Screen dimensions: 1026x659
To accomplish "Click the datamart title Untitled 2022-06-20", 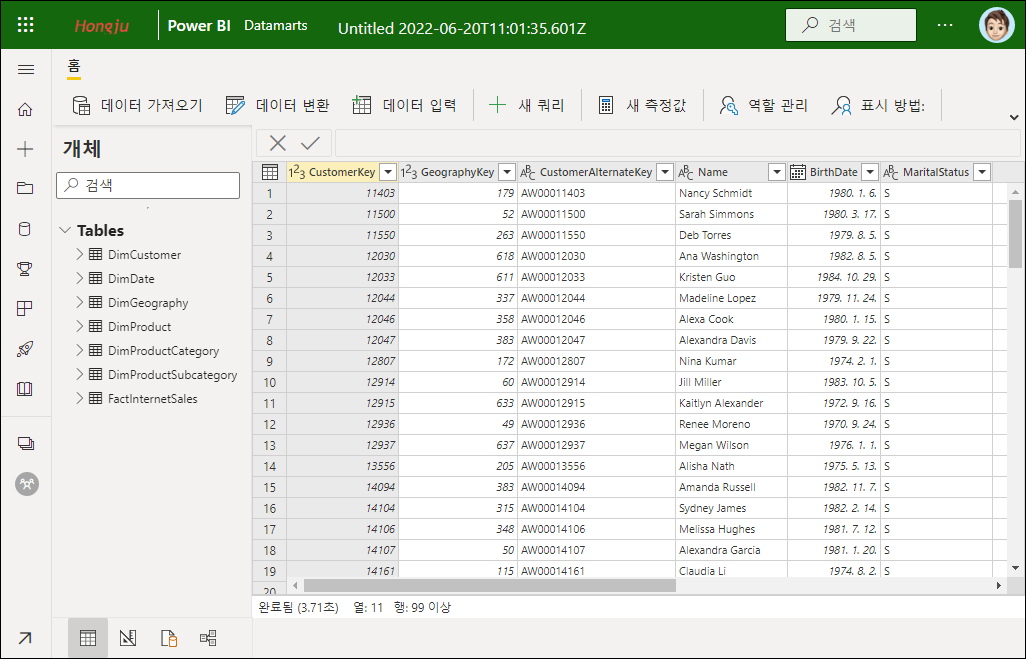I will pos(462,29).
